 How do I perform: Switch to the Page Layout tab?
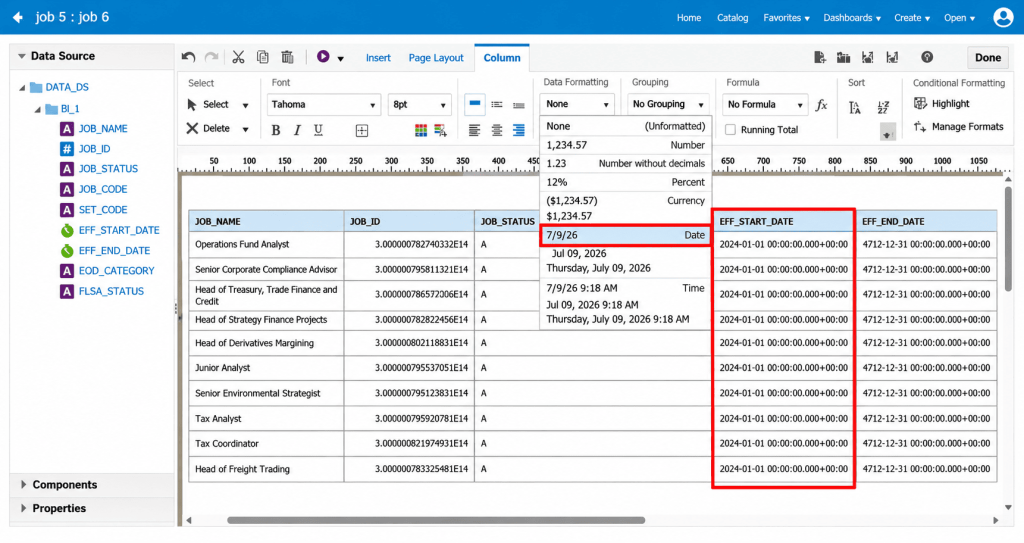(x=436, y=58)
